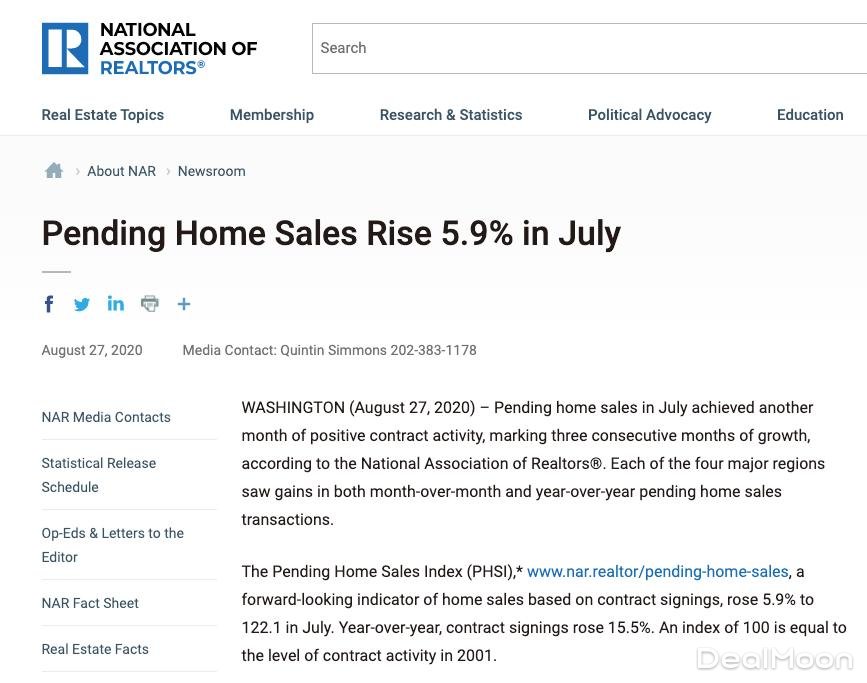Share the article on Twitter

pyautogui.click(x=82, y=304)
